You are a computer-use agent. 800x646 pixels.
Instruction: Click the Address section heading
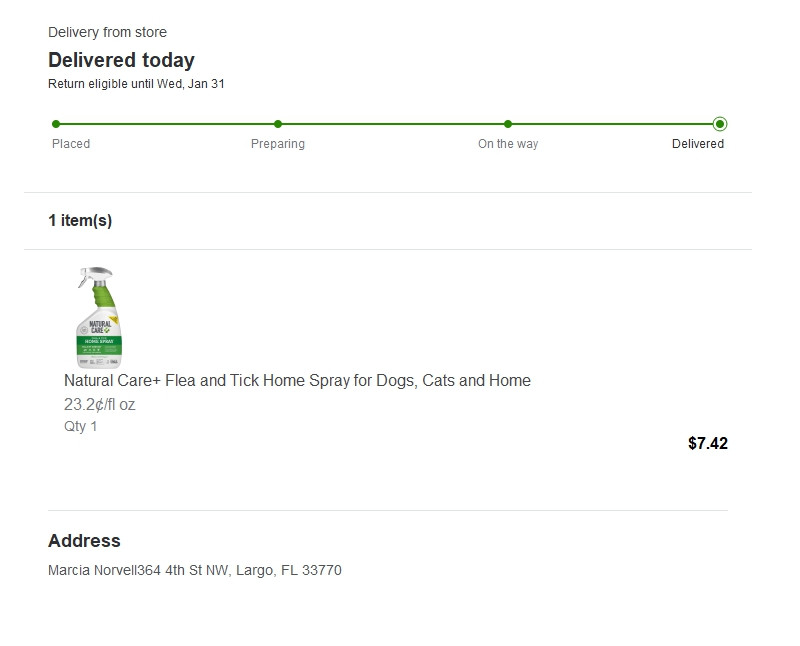point(84,541)
